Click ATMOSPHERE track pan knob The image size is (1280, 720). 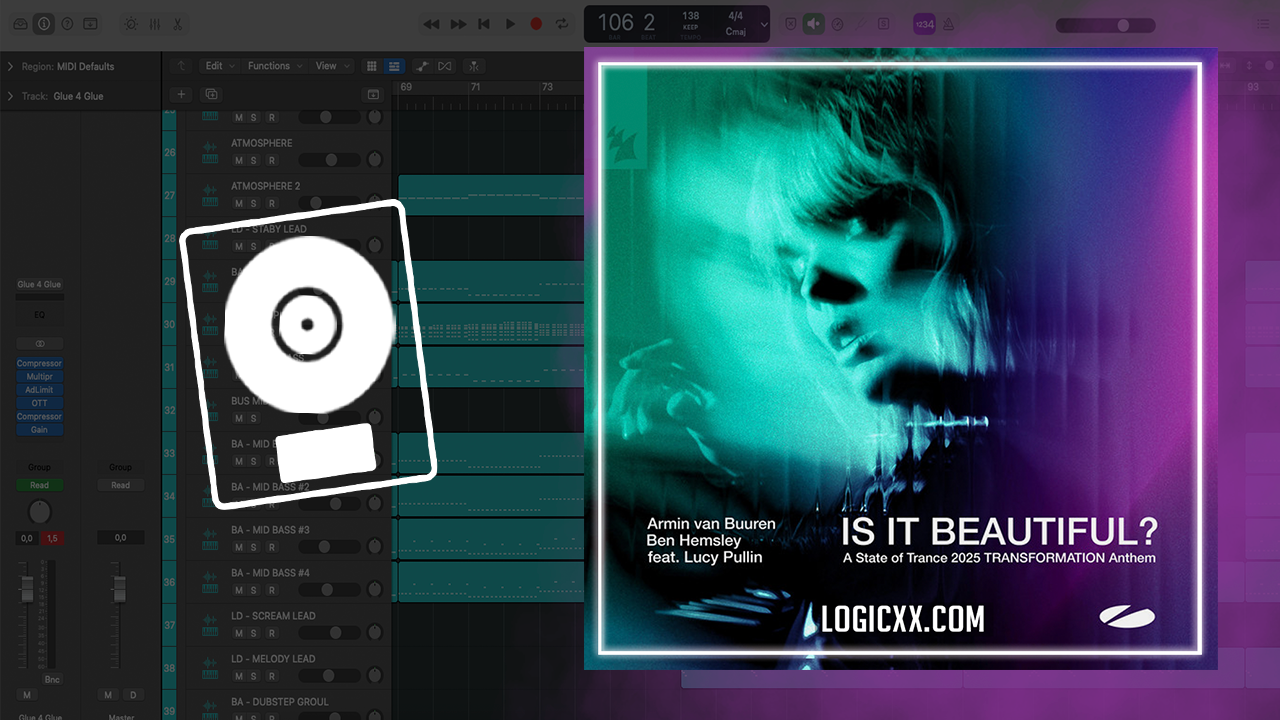pos(374,160)
